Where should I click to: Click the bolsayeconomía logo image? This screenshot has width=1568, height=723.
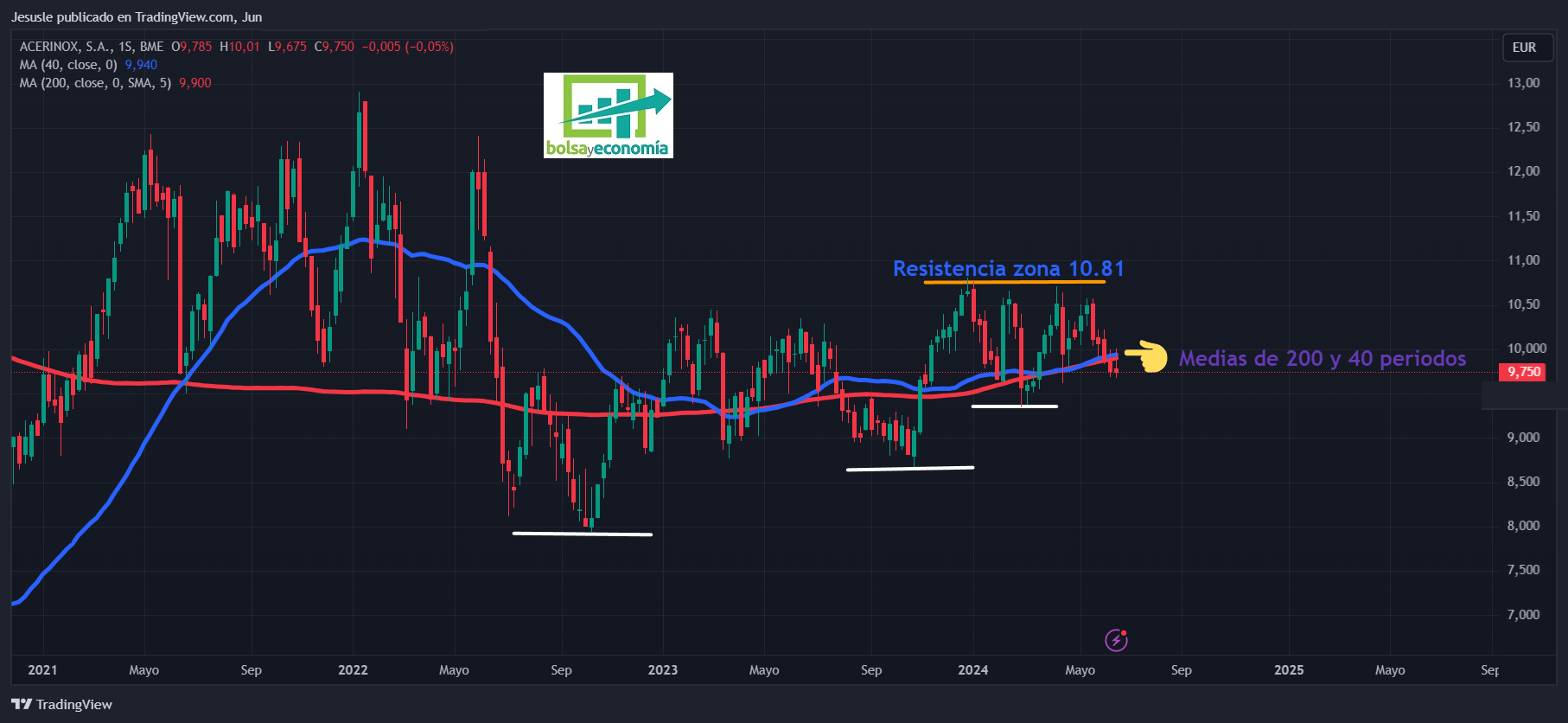tap(609, 115)
